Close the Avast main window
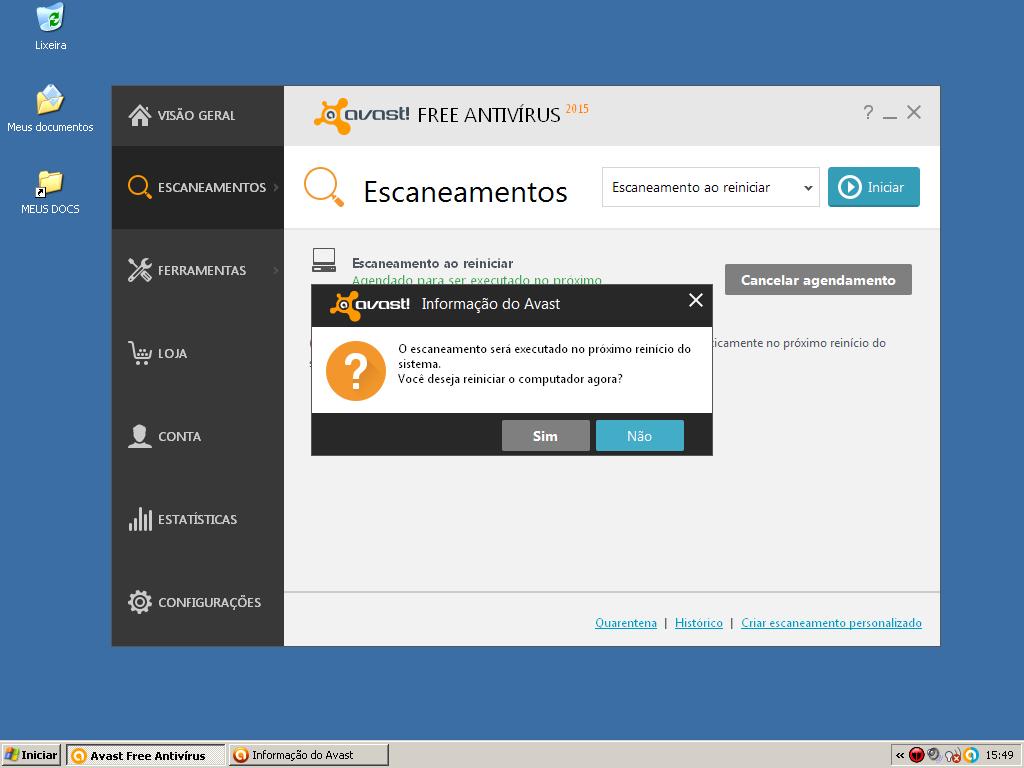 (x=914, y=112)
